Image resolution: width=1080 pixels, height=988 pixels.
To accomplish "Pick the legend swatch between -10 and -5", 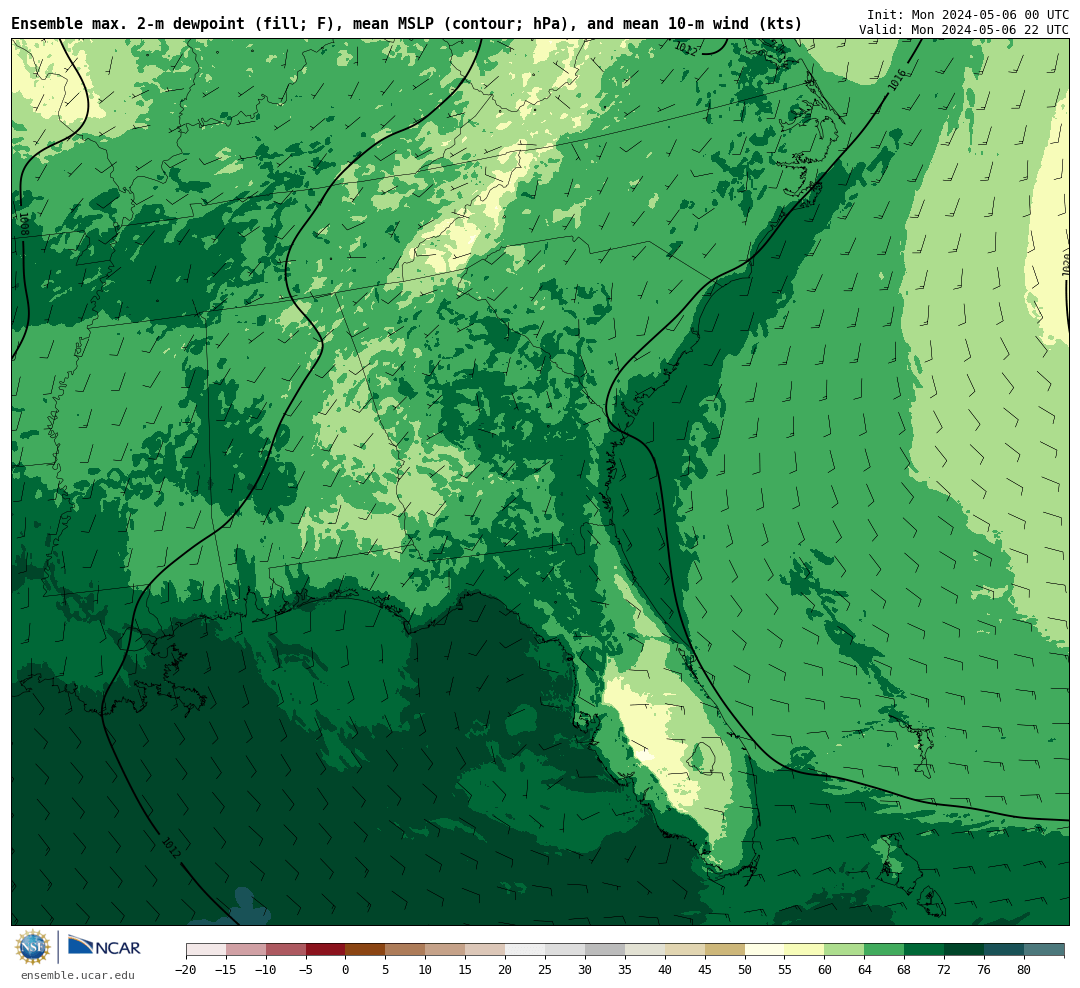I will click(286, 950).
